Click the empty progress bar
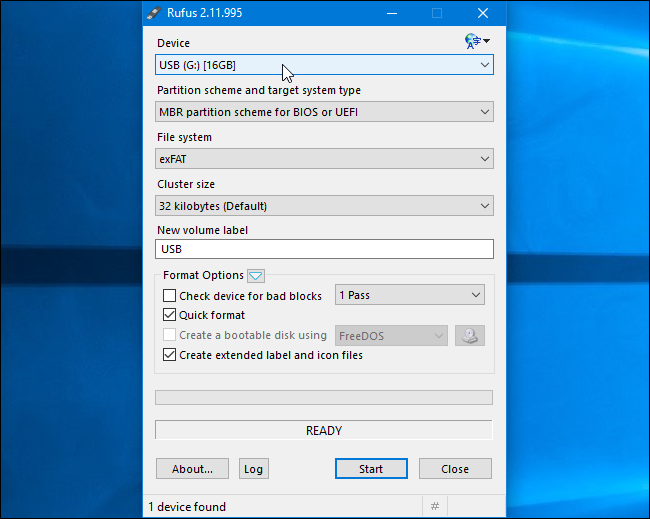The image size is (650, 519). coord(324,397)
